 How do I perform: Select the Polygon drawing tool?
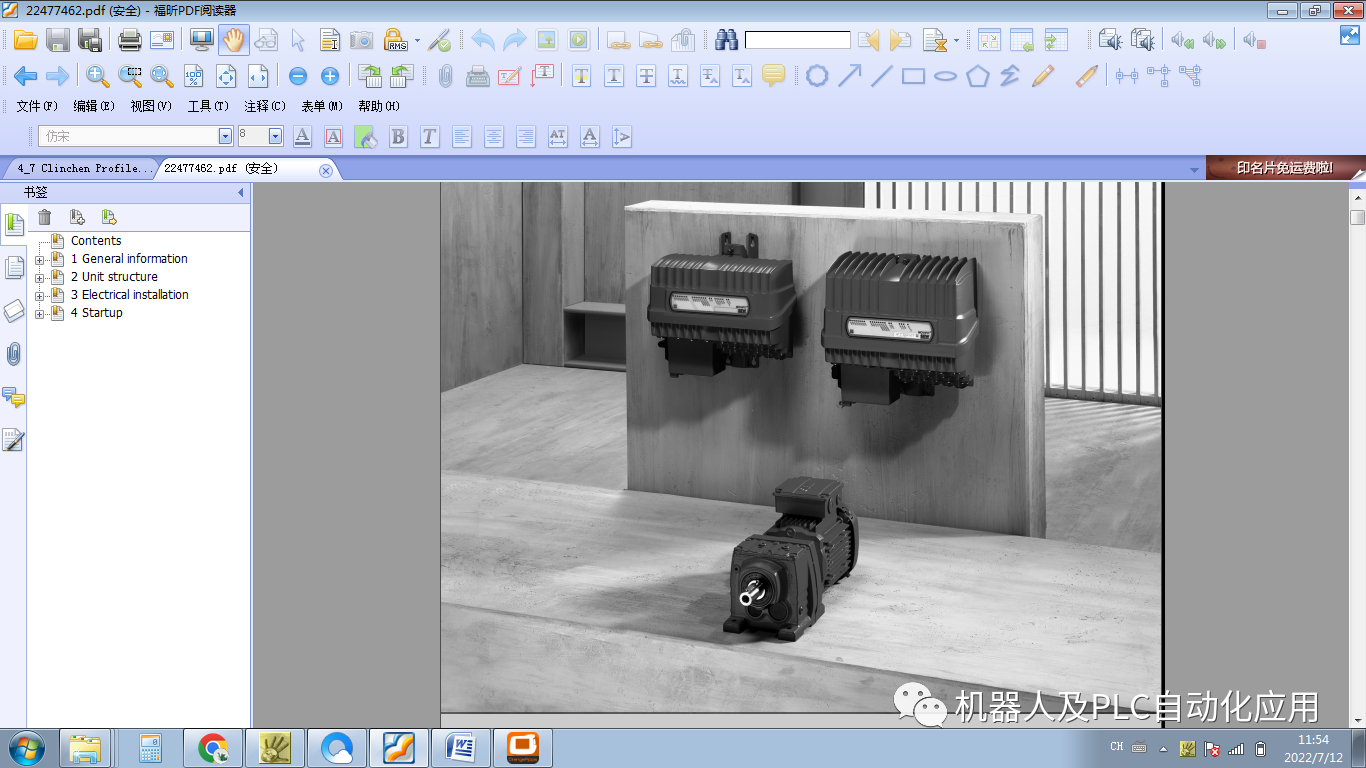point(976,76)
